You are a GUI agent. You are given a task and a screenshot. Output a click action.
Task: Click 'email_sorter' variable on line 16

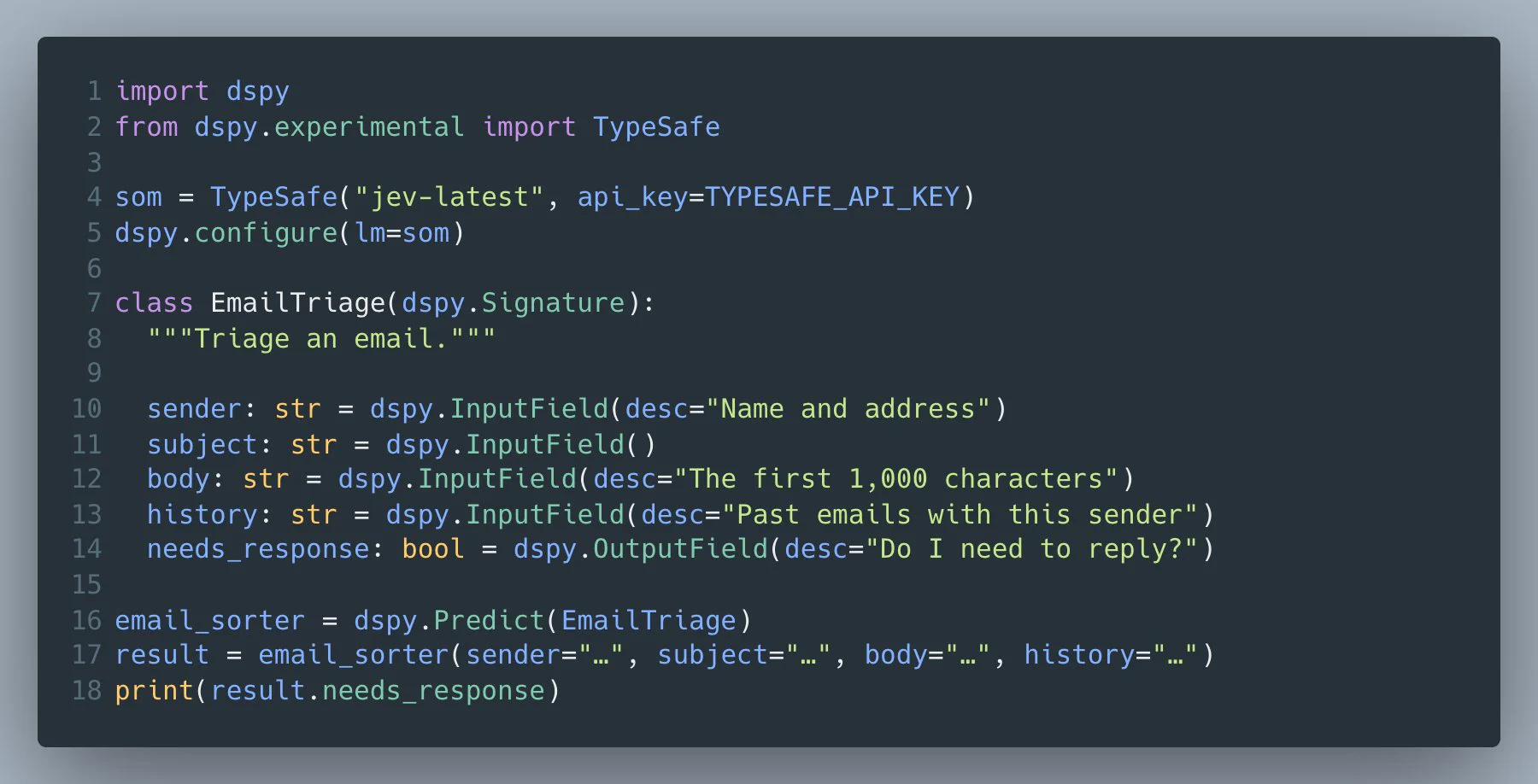click(210, 621)
